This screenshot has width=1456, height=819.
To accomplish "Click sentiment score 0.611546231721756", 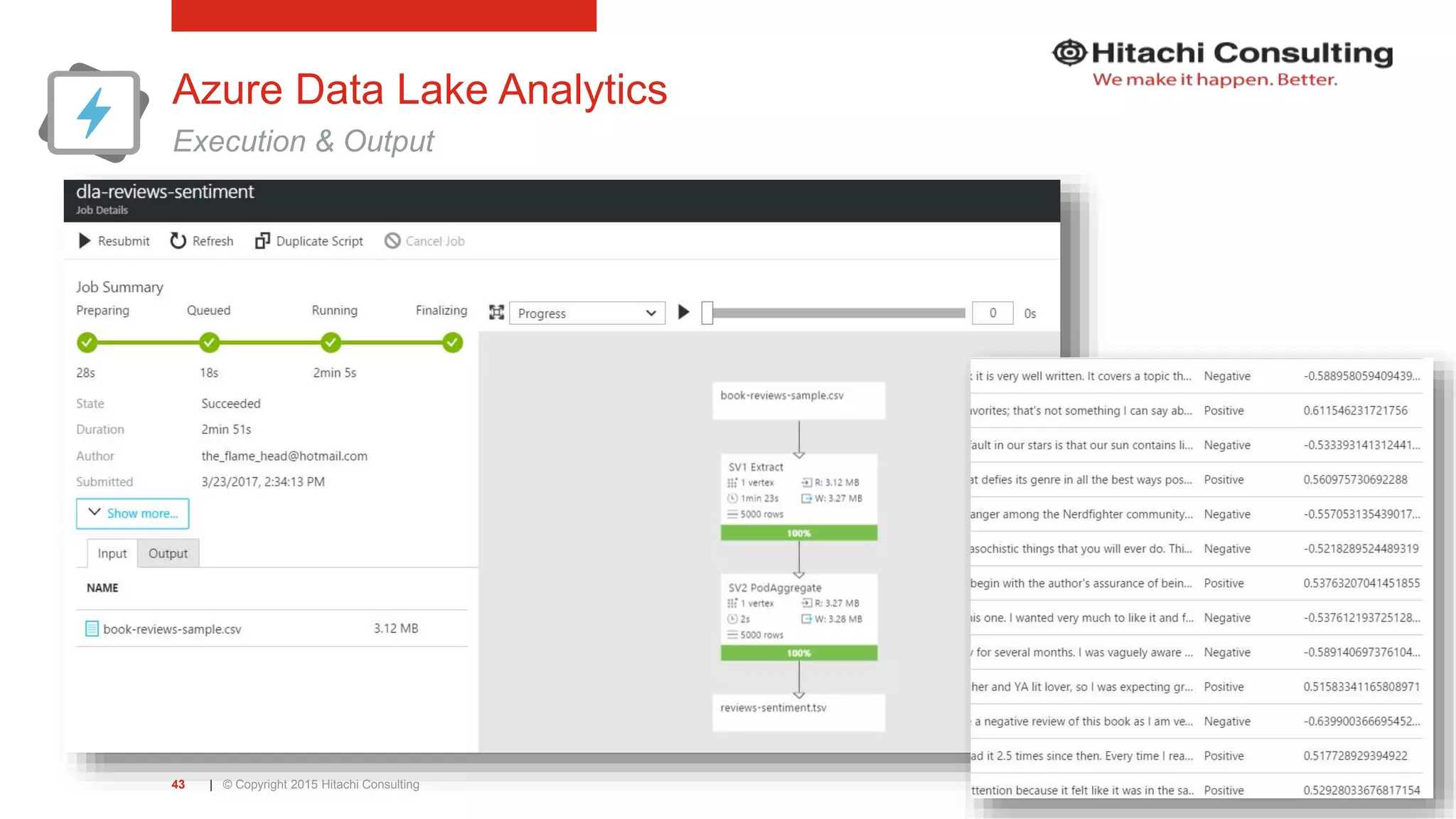I will pyautogui.click(x=1355, y=410).
